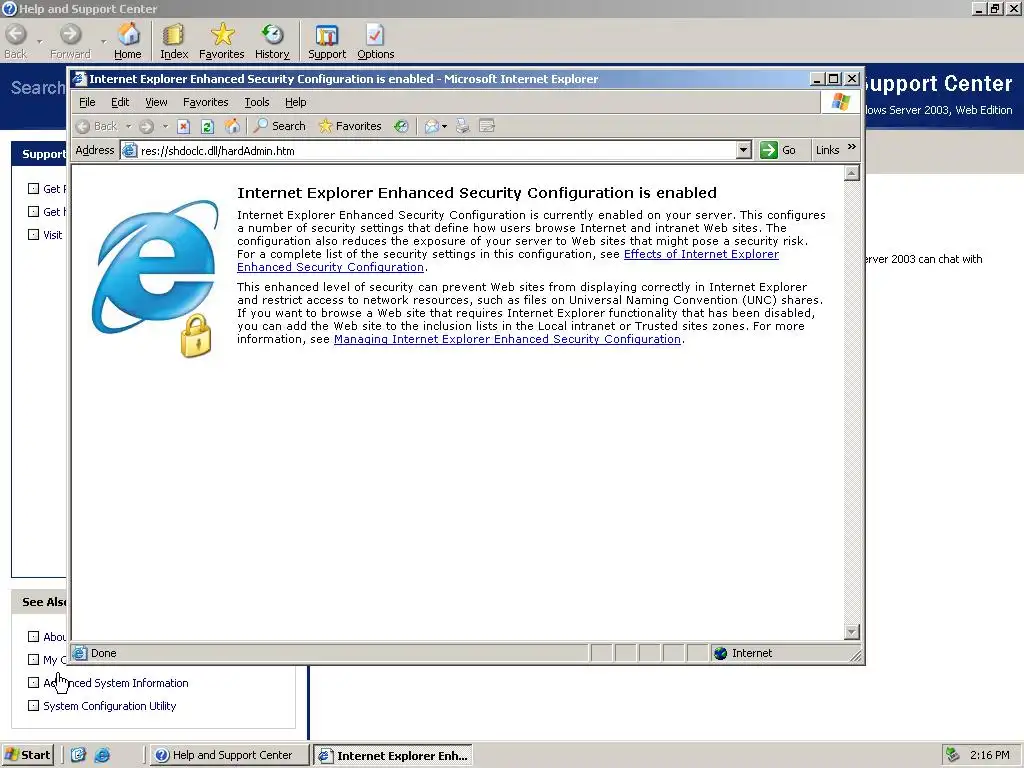Image resolution: width=1024 pixels, height=768 pixels.
Task: Click the clock showing 2:16 PM
Action: (x=989, y=755)
